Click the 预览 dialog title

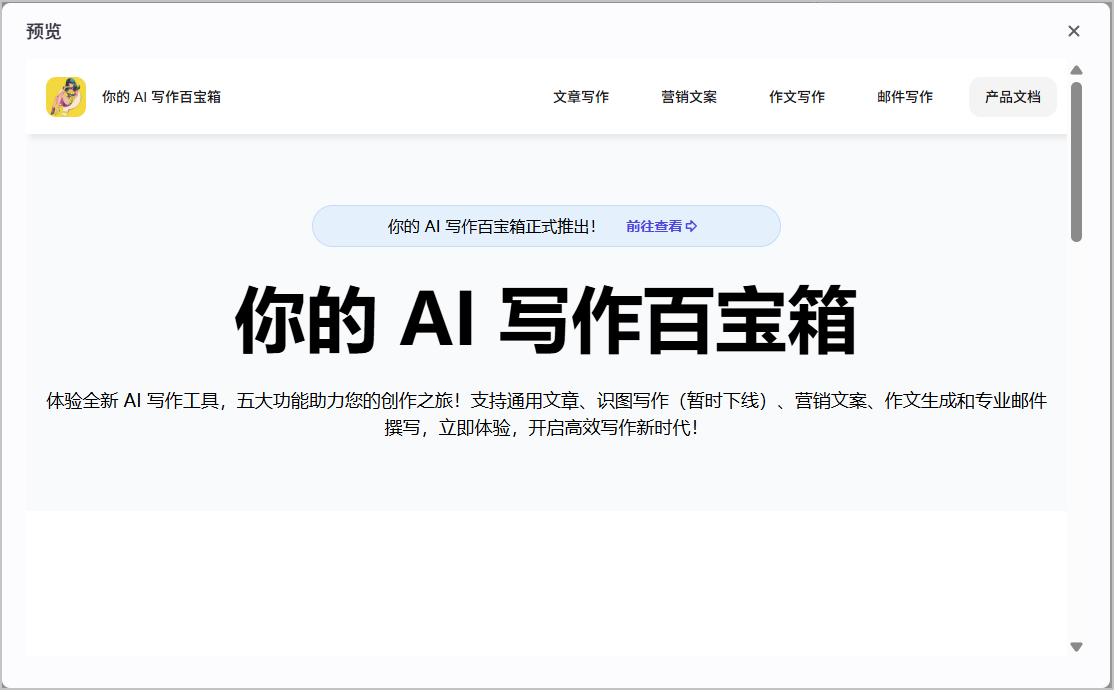click(44, 31)
